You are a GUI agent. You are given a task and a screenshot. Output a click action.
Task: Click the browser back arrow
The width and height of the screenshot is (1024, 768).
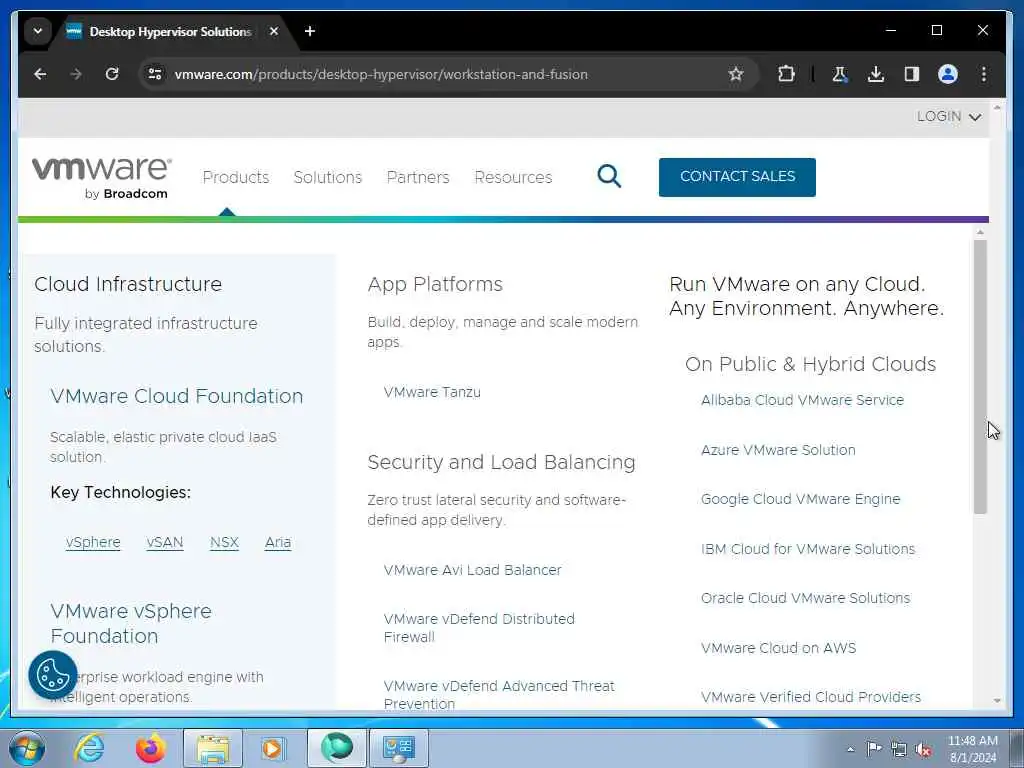[x=40, y=74]
